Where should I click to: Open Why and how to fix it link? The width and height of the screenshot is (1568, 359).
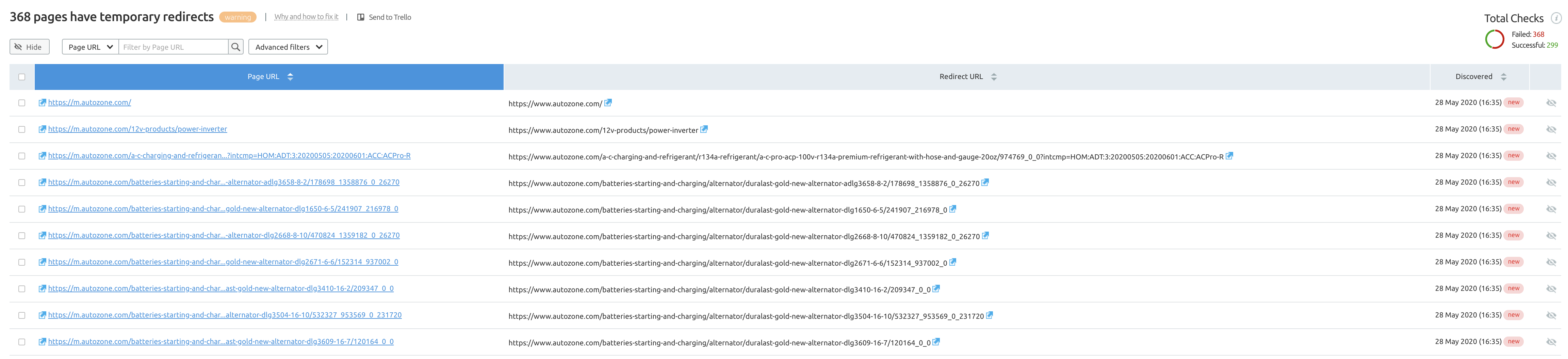pyautogui.click(x=306, y=16)
